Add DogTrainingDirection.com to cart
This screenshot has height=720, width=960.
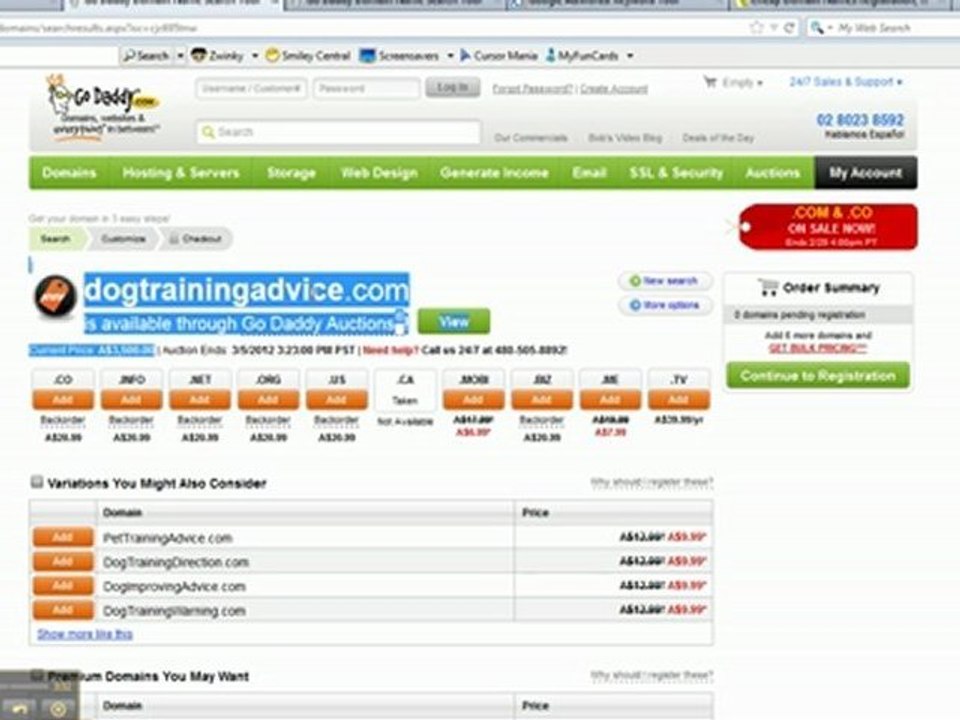(x=63, y=561)
